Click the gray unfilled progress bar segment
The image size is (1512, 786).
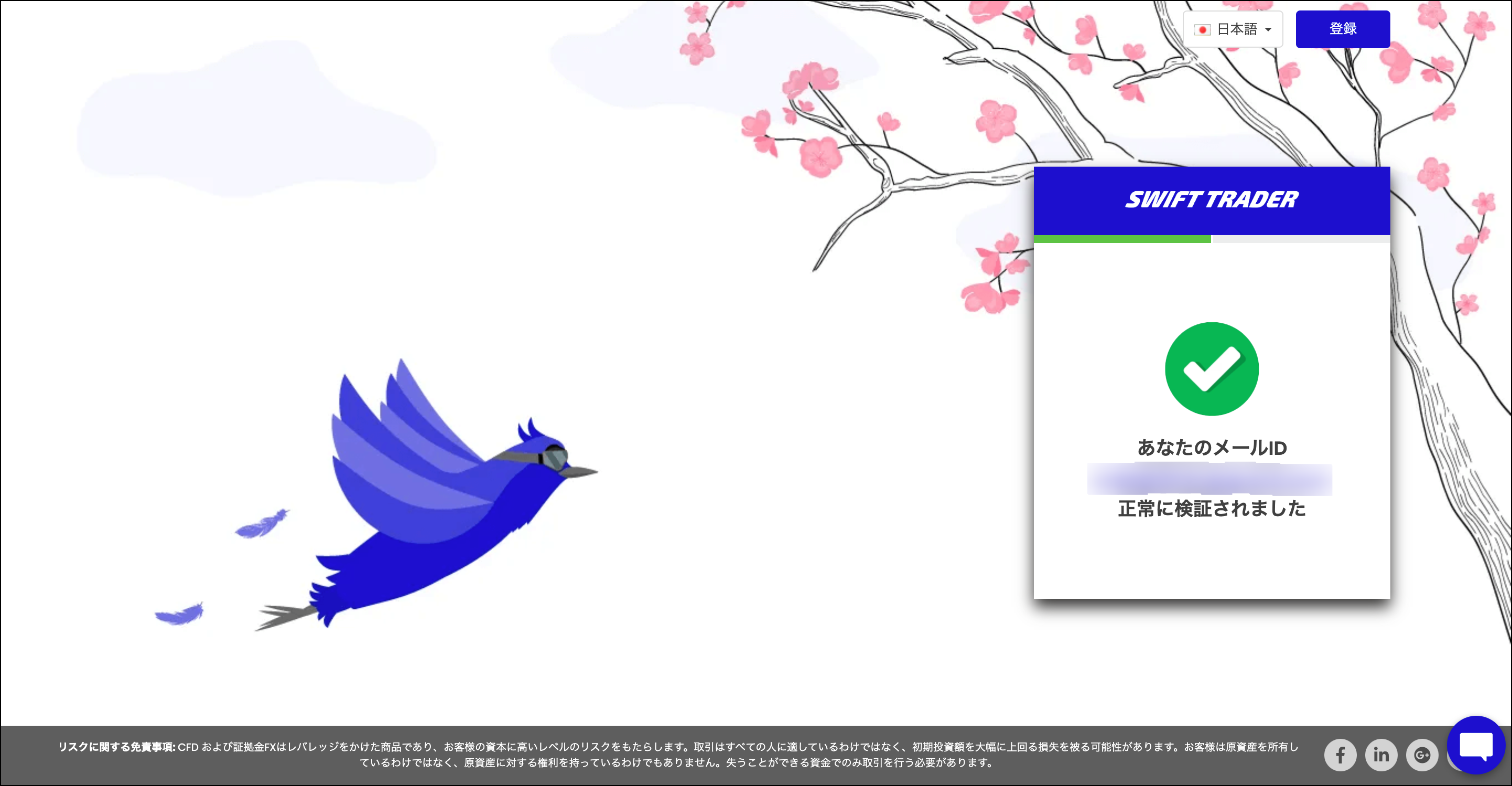pyautogui.click(x=1301, y=239)
